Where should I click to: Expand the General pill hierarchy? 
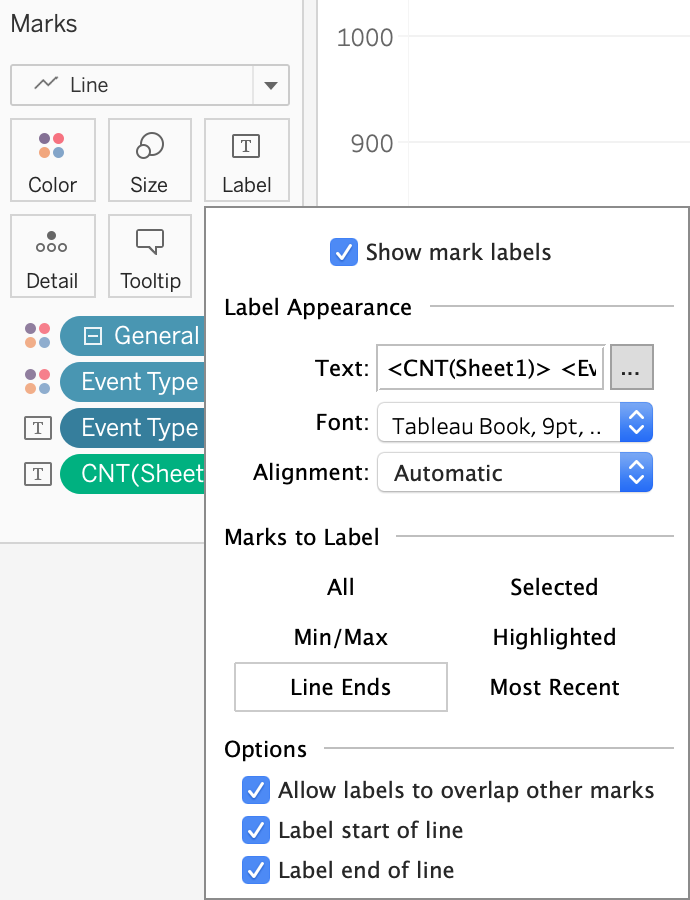(x=93, y=336)
